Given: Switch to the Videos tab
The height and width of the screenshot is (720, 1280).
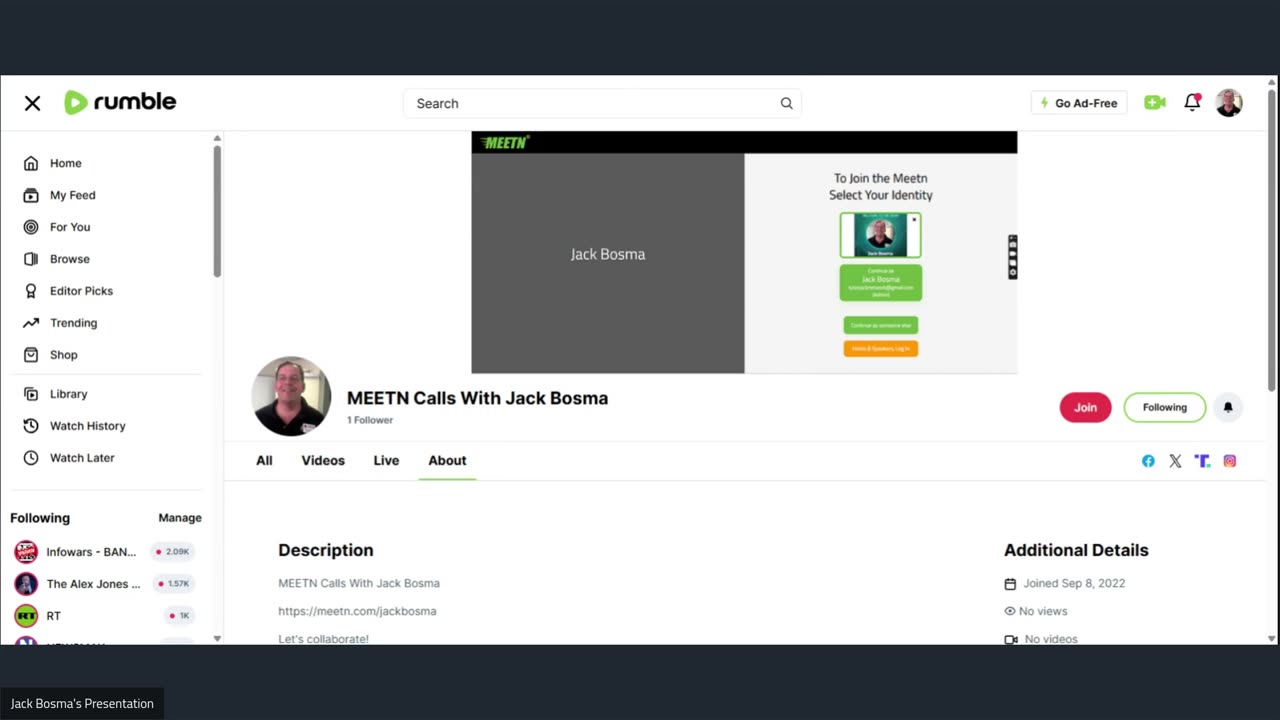Looking at the screenshot, I should [323, 461].
